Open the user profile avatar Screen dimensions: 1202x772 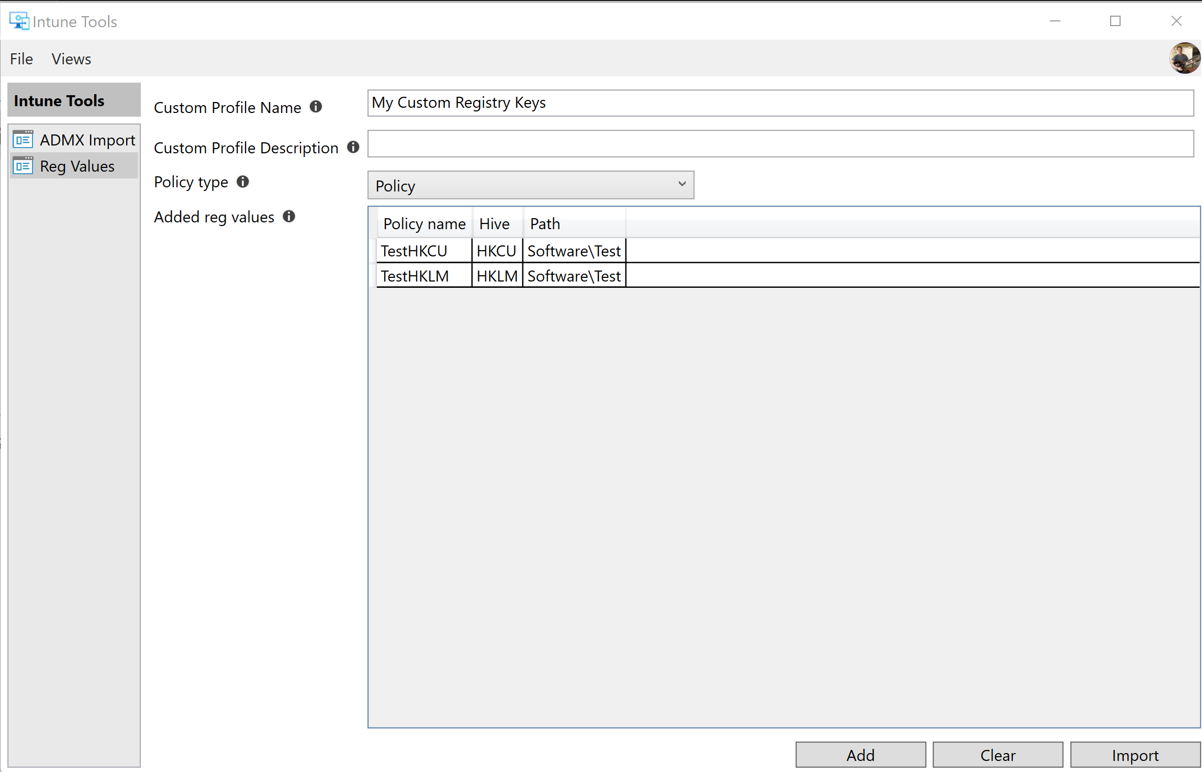pyautogui.click(x=1185, y=58)
